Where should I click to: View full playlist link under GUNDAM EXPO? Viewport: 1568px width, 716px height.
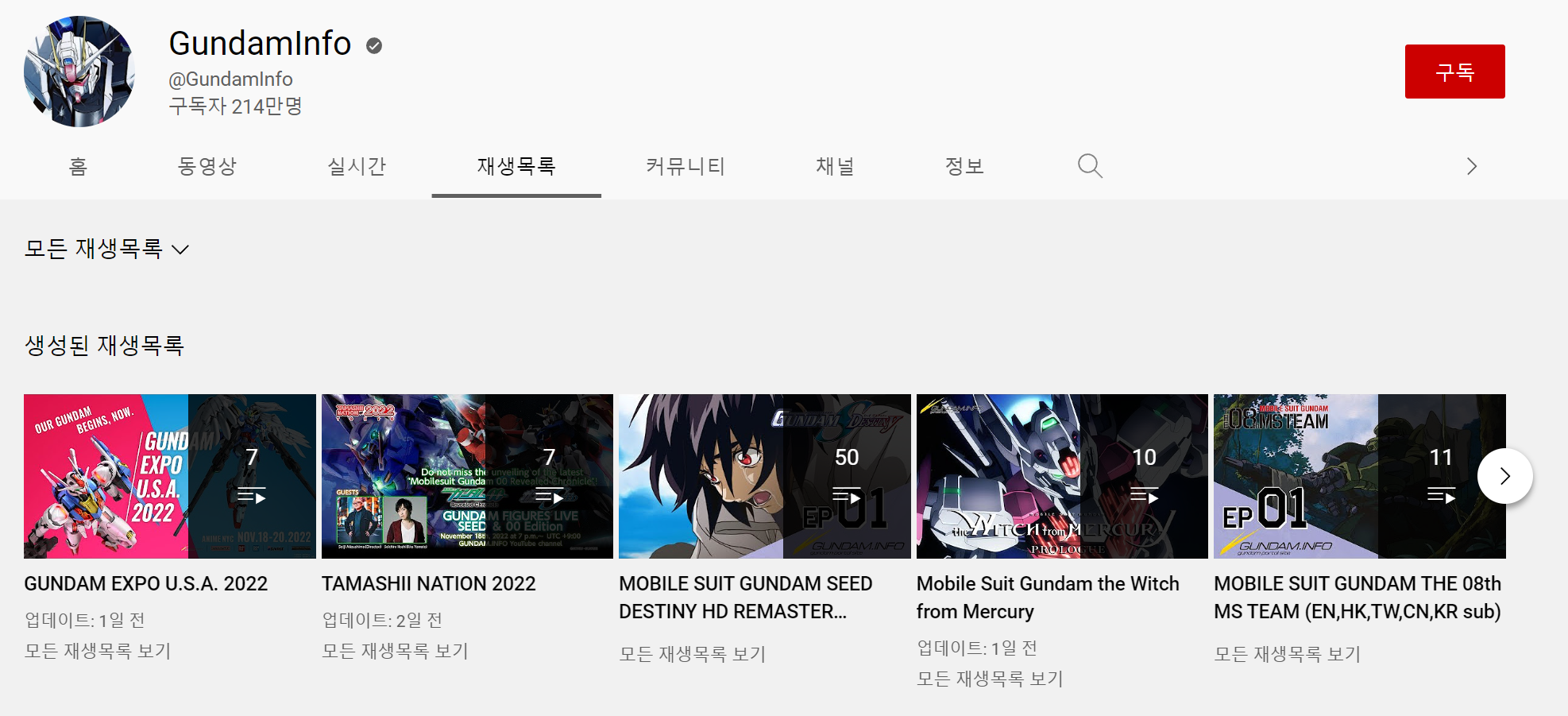click(98, 651)
